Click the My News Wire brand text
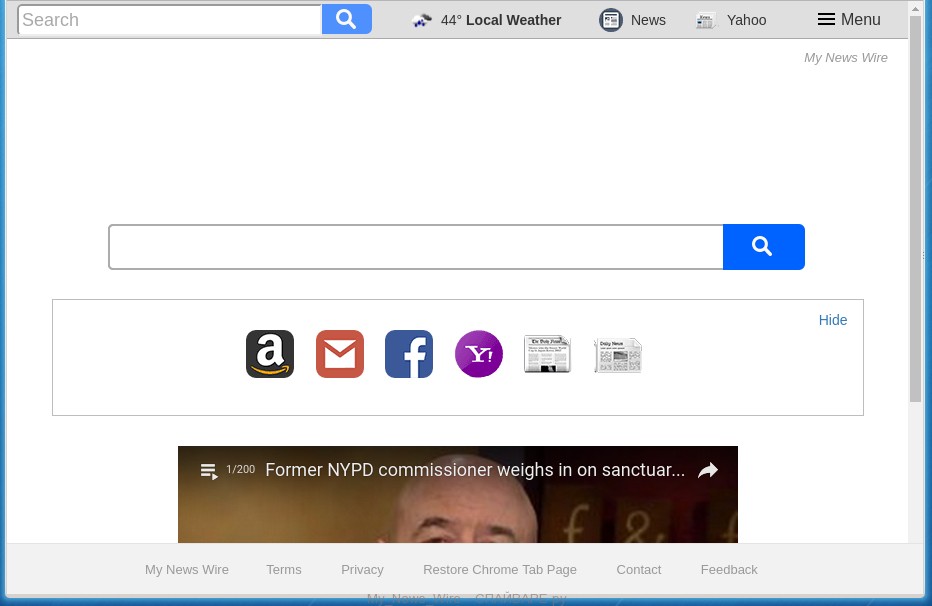The height and width of the screenshot is (606, 932). (x=845, y=58)
